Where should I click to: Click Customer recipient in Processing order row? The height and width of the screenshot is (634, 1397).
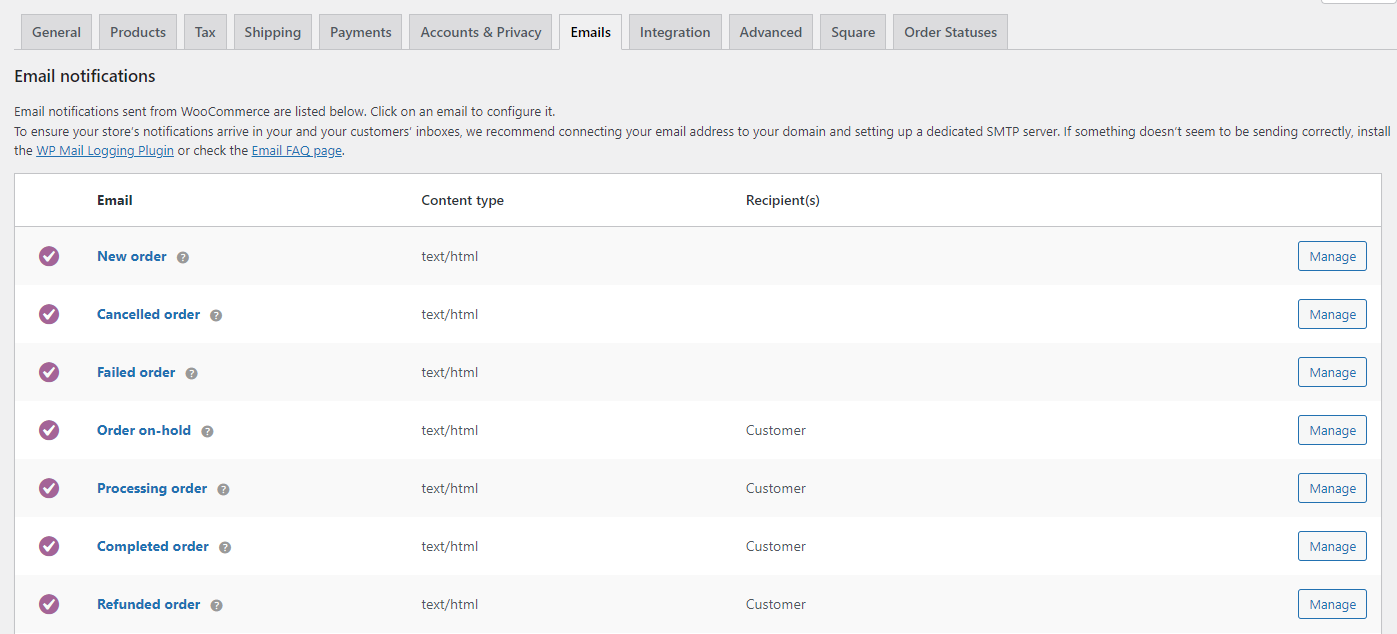click(x=776, y=488)
